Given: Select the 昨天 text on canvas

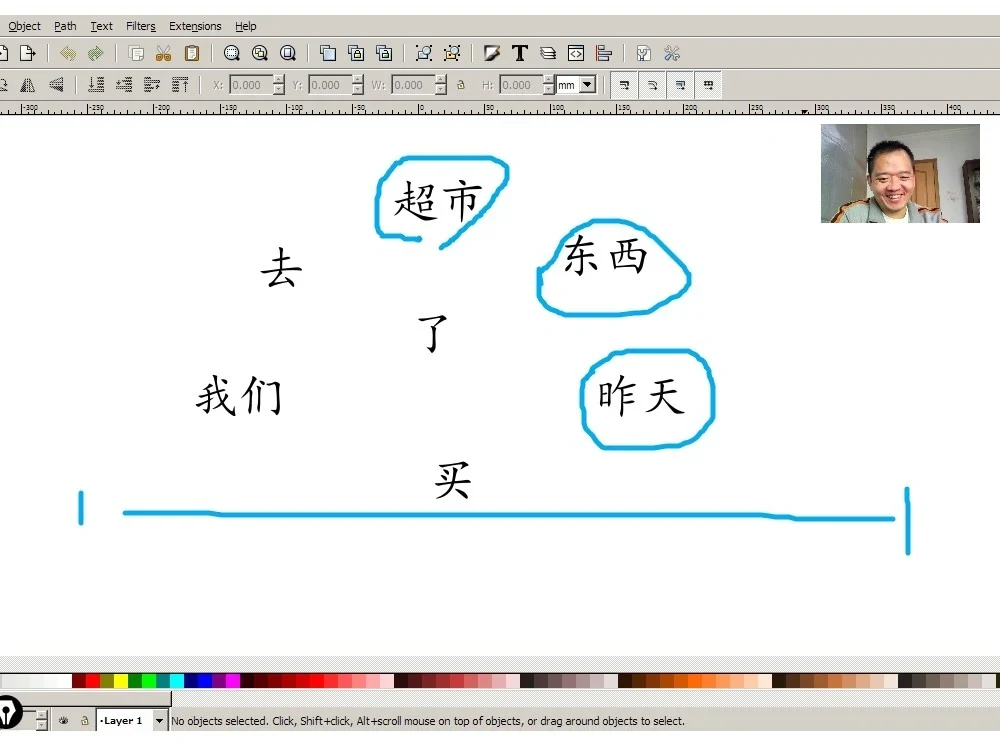Looking at the screenshot, I should tap(641, 395).
